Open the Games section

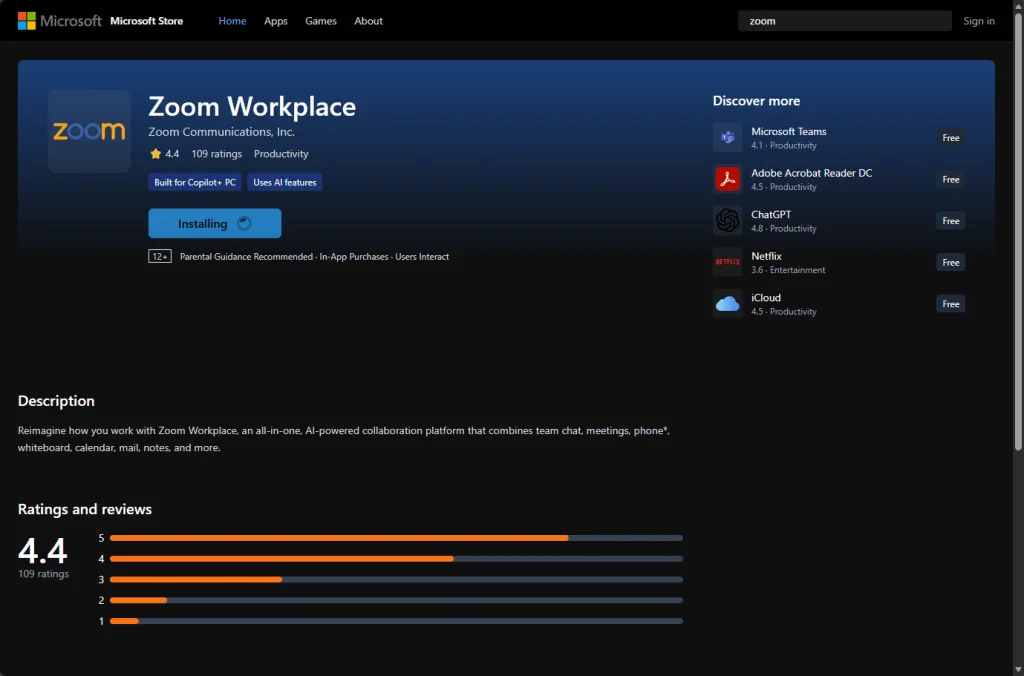click(x=320, y=20)
